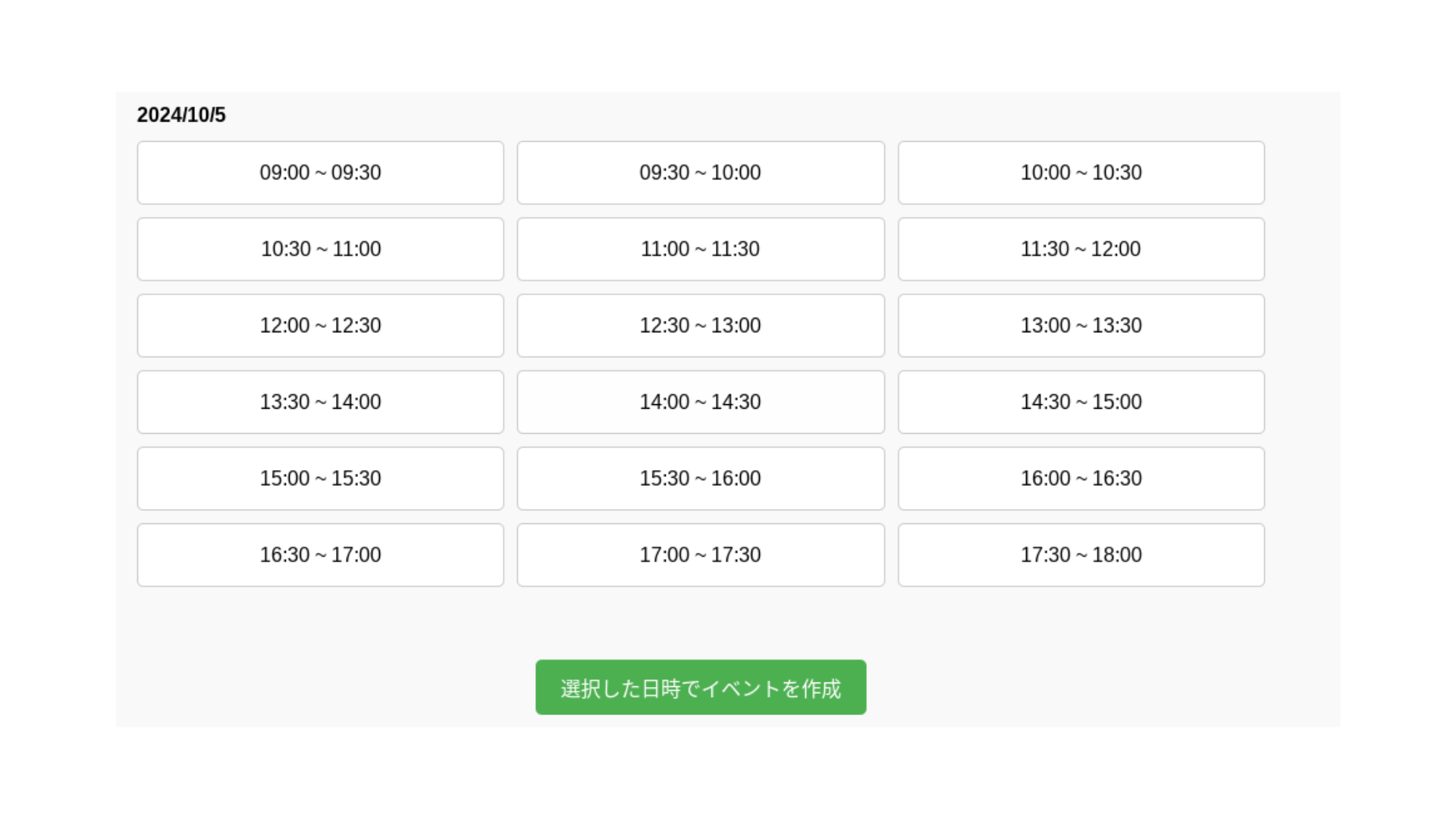
Task: Pick the 16:30 ~ 17:00 slot
Action: point(320,554)
